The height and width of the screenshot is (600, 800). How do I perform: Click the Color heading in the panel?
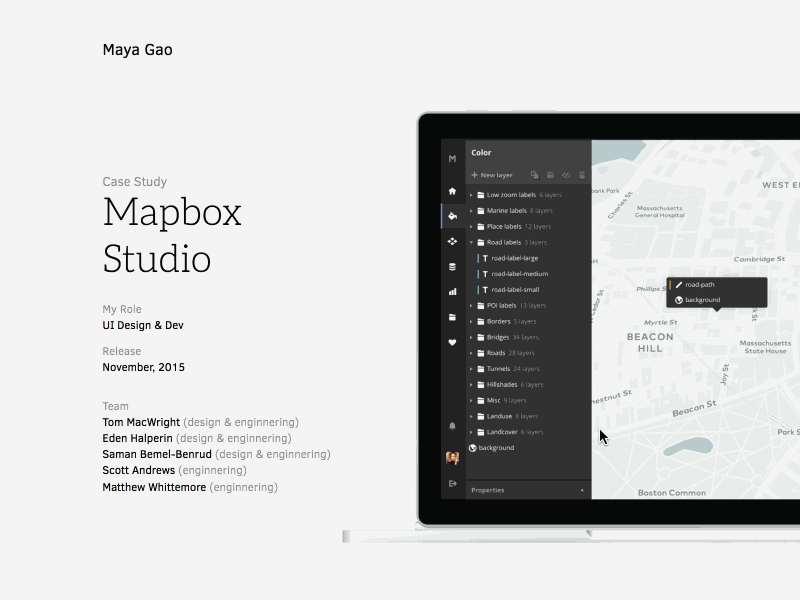coord(481,150)
